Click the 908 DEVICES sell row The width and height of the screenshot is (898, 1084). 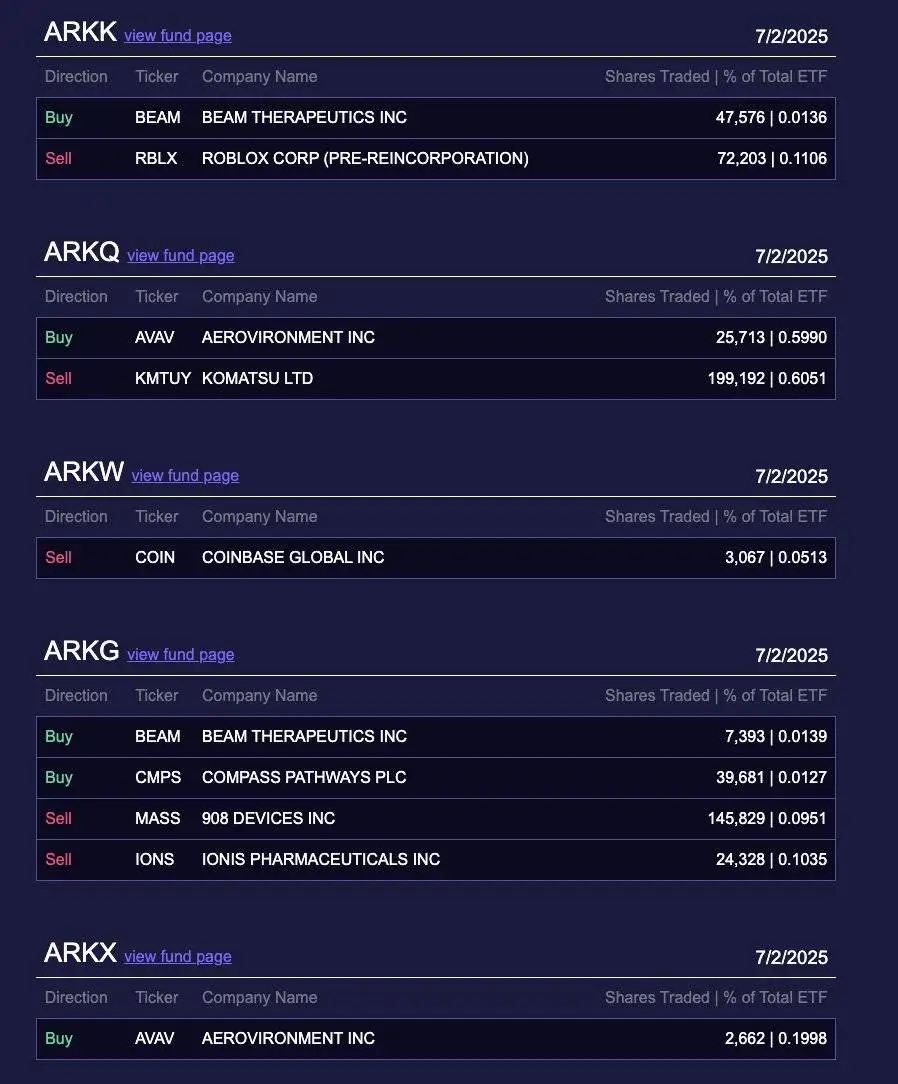[x=436, y=818]
